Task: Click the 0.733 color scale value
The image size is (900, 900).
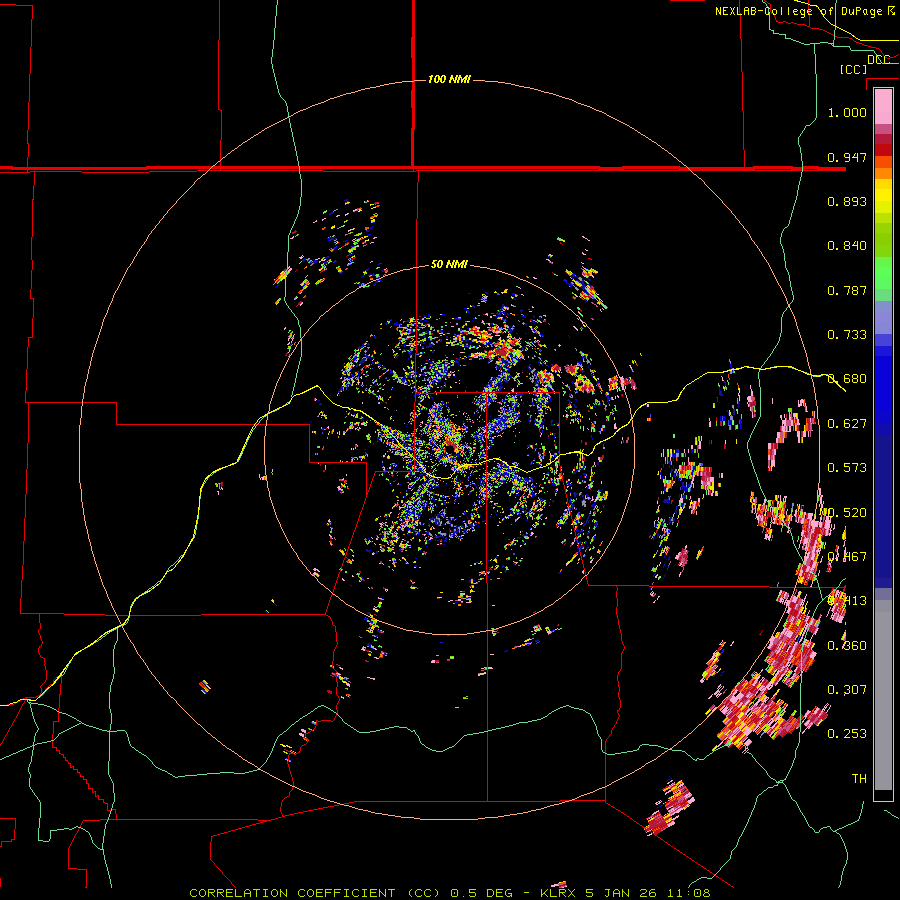Action: point(847,335)
